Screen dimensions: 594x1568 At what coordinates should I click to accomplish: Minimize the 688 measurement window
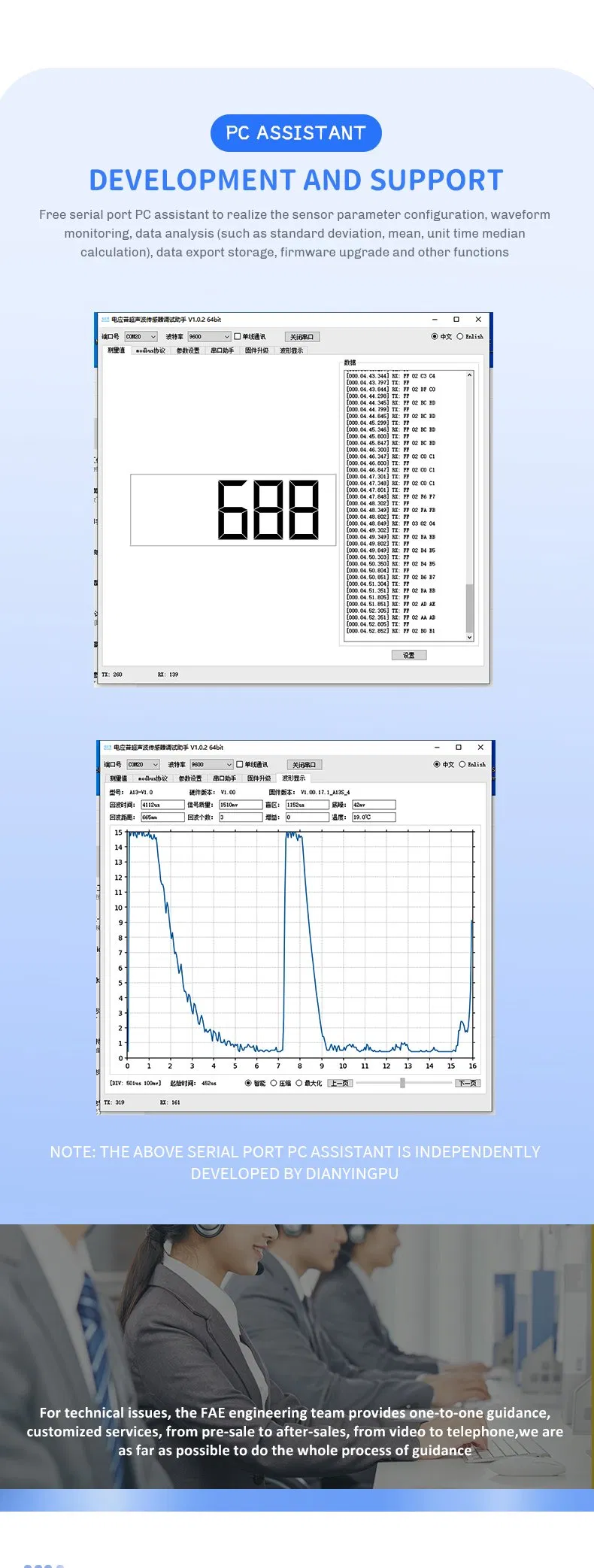click(x=434, y=320)
